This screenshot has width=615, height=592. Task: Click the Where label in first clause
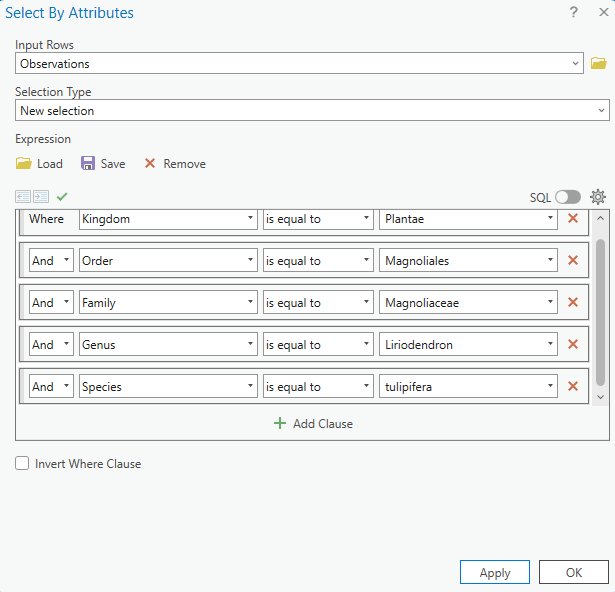point(46,219)
